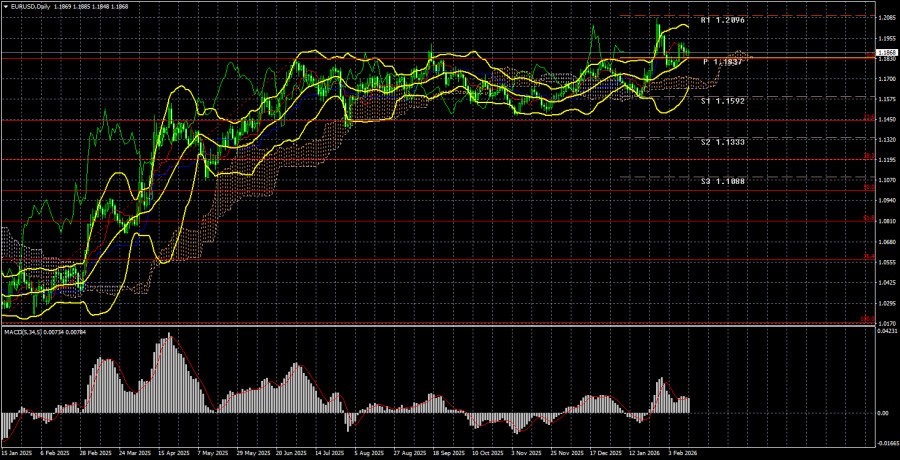Click the -0.01665 MACD scale value
The image size is (900, 460).
[884, 439]
